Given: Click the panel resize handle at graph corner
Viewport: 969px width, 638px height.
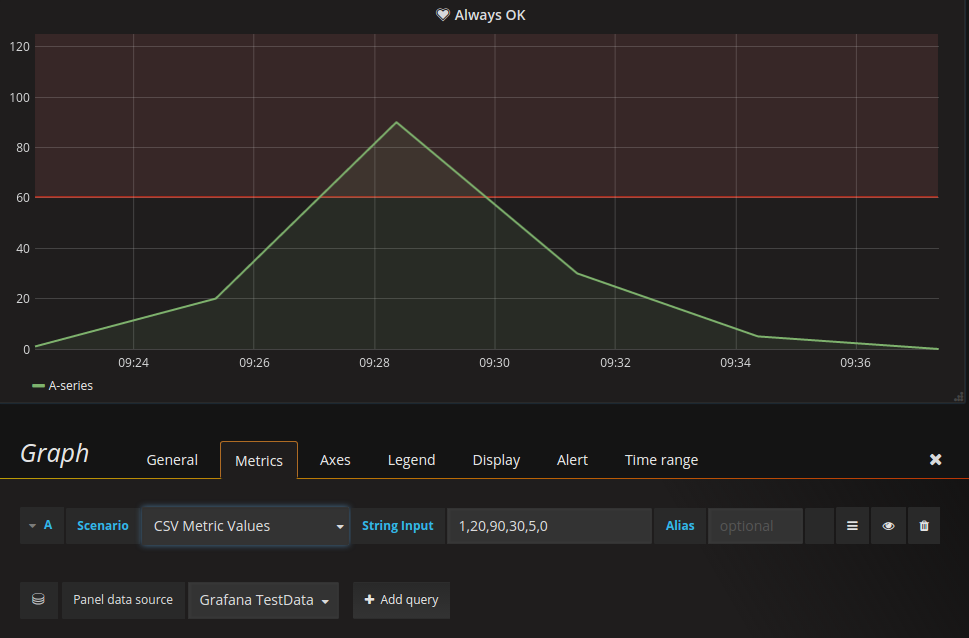Looking at the screenshot, I should coord(959,396).
